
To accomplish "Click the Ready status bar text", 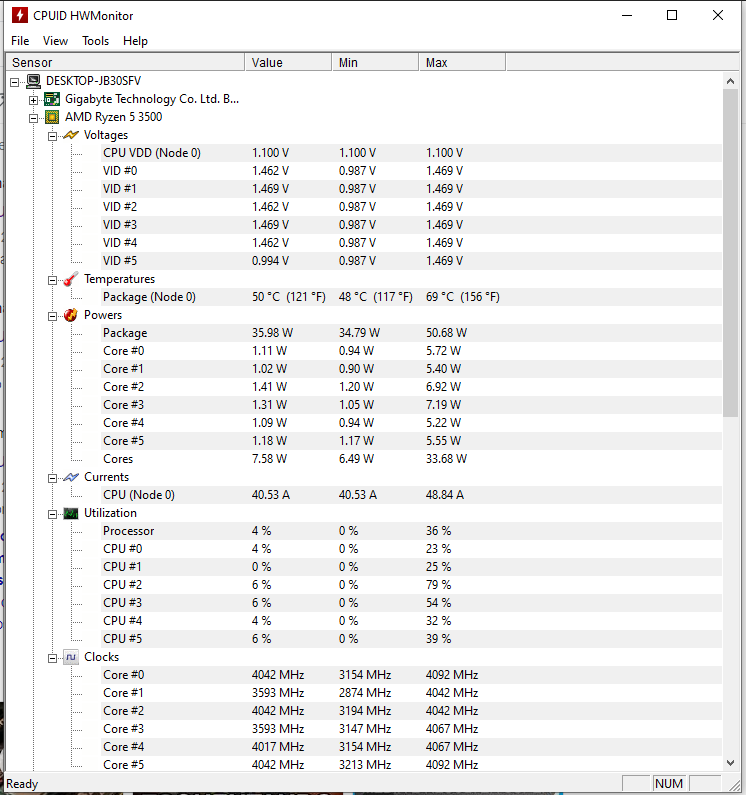I will point(22,784).
